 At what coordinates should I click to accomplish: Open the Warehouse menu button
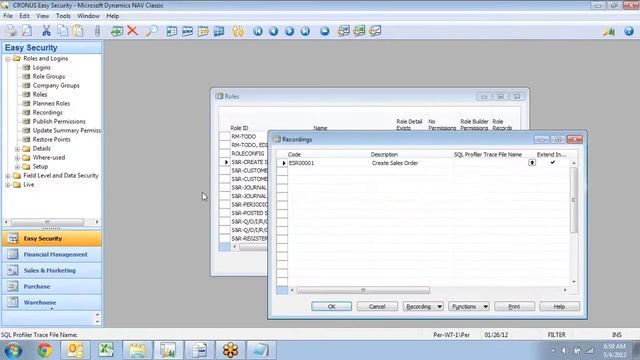51,302
